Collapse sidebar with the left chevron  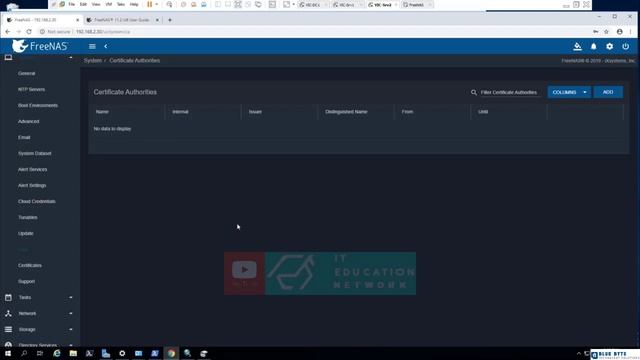(106, 47)
